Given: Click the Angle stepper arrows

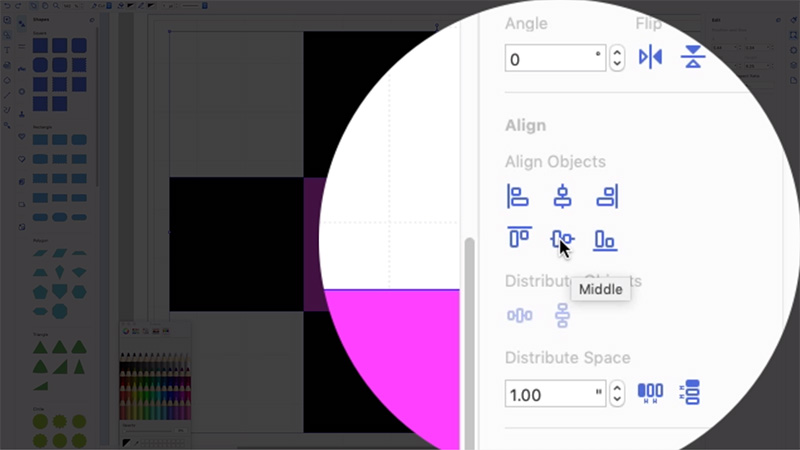Looking at the screenshot, I should tap(617, 59).
